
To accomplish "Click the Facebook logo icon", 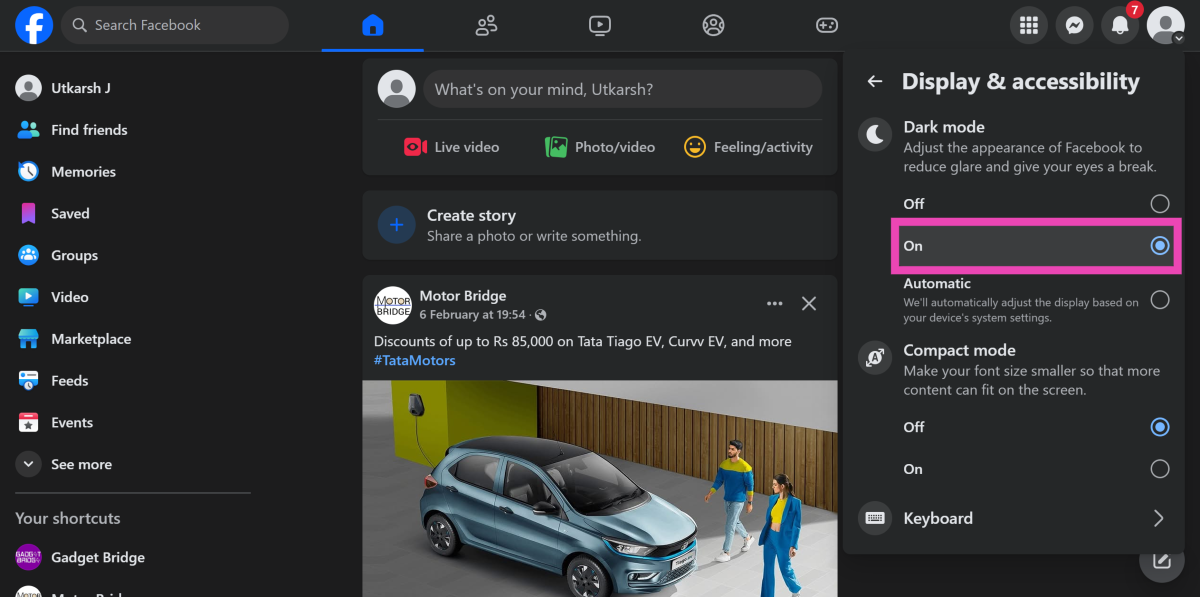I will click(x=34, y=25).
